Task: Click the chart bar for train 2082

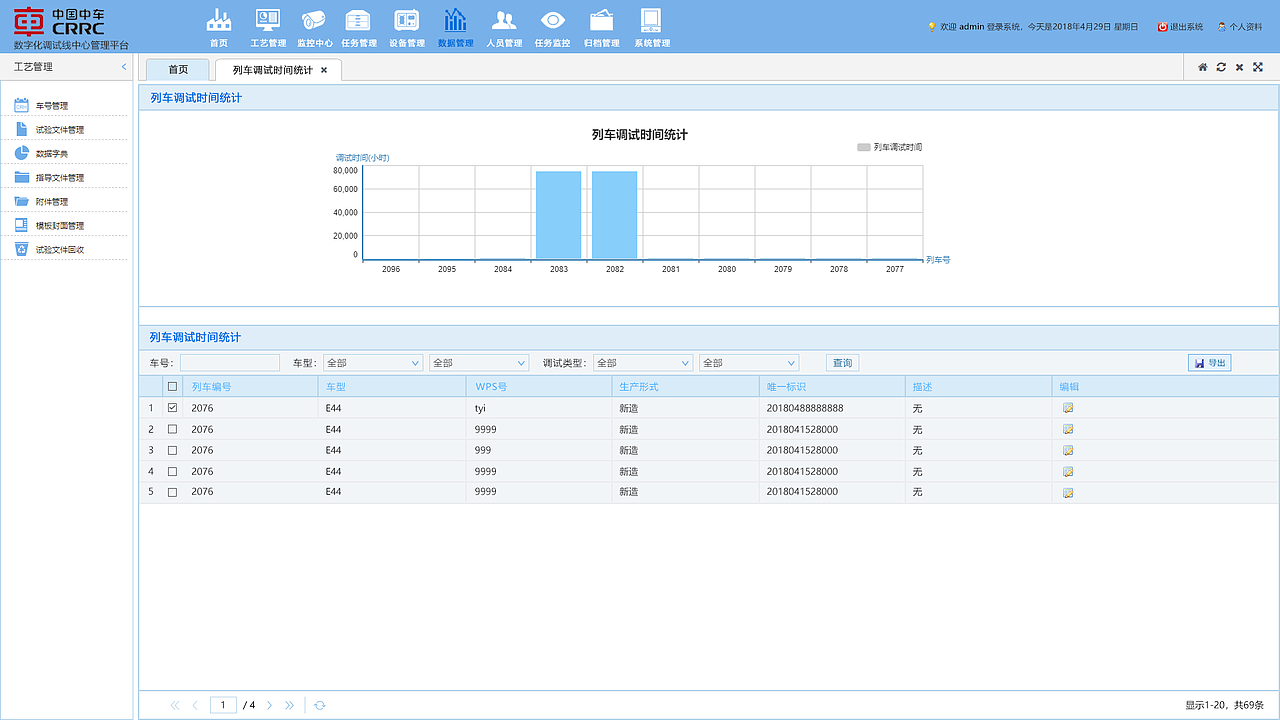Action: click(614, 215)
